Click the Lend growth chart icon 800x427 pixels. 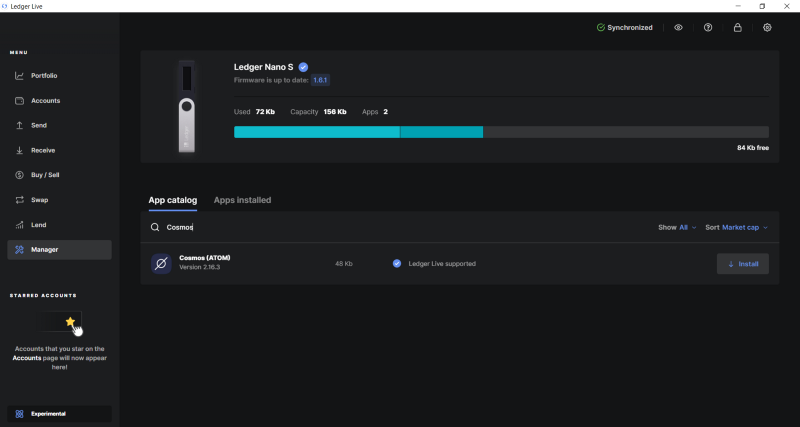pyautogui.click(x=19, y=224)
